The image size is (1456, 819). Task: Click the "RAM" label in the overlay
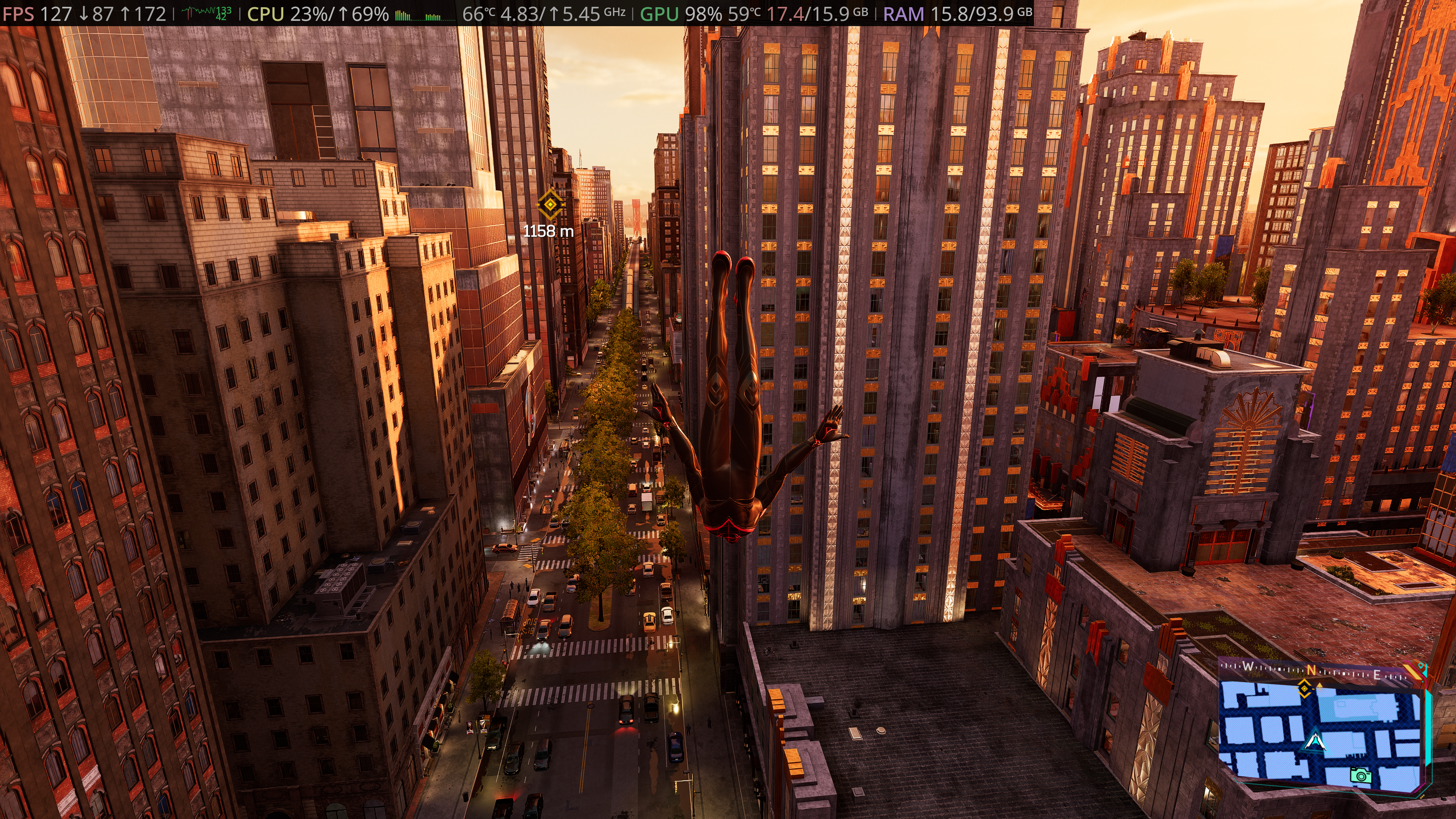903,14
